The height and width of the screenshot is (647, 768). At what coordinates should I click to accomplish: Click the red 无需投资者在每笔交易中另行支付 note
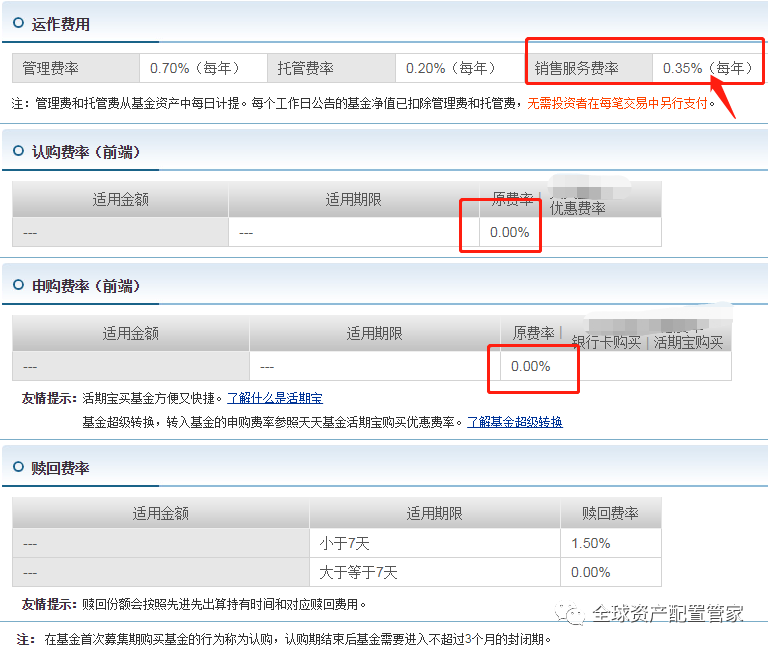(x=618, y=103)
